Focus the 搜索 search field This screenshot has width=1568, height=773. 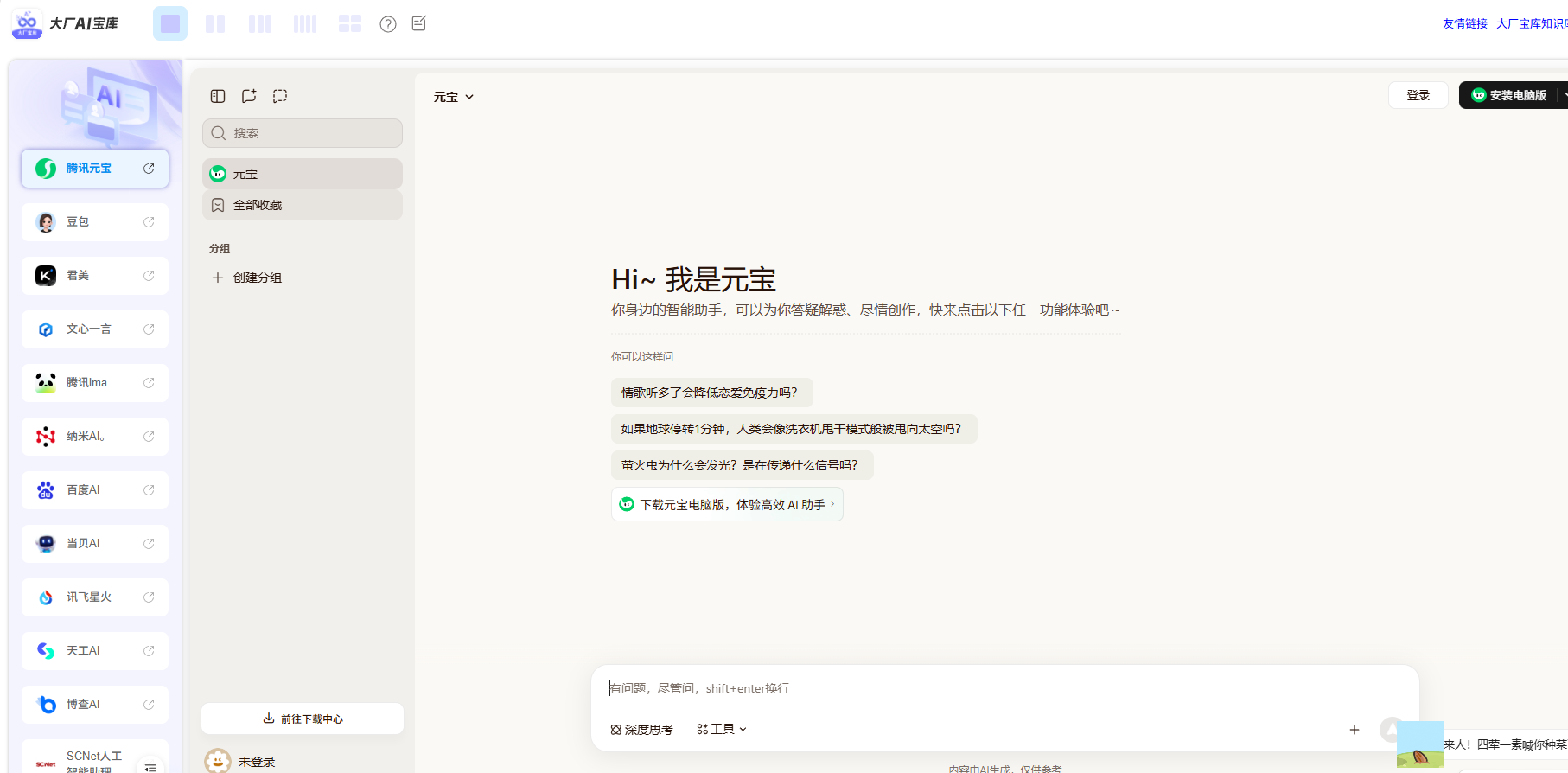tap(303, 133)
